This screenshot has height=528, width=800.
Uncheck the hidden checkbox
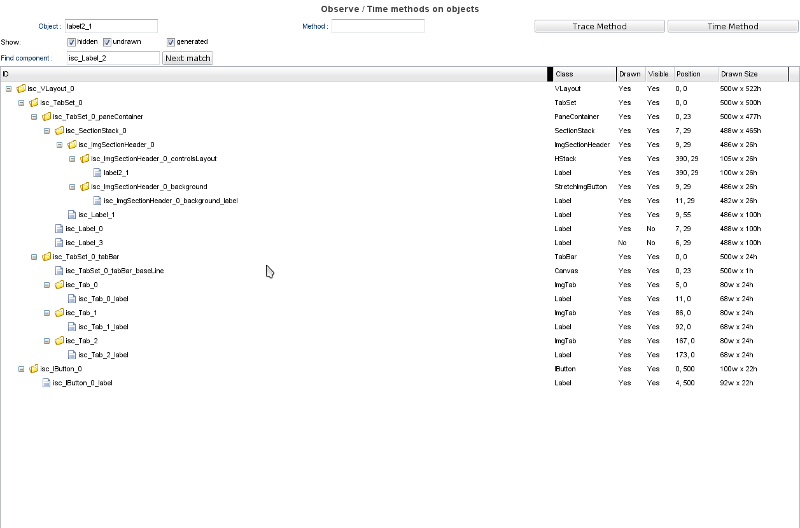click(x=72, y=42)
